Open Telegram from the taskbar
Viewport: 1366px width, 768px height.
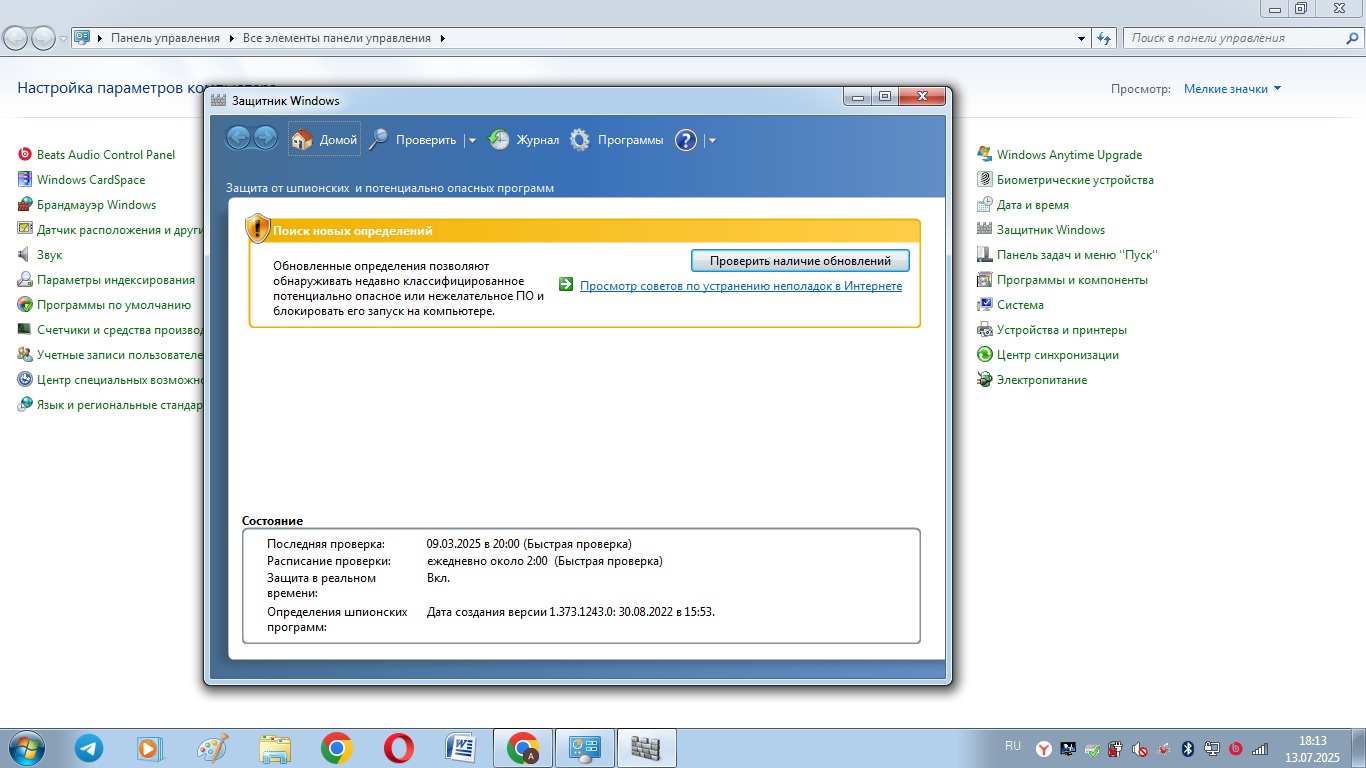tap(89, 748)
